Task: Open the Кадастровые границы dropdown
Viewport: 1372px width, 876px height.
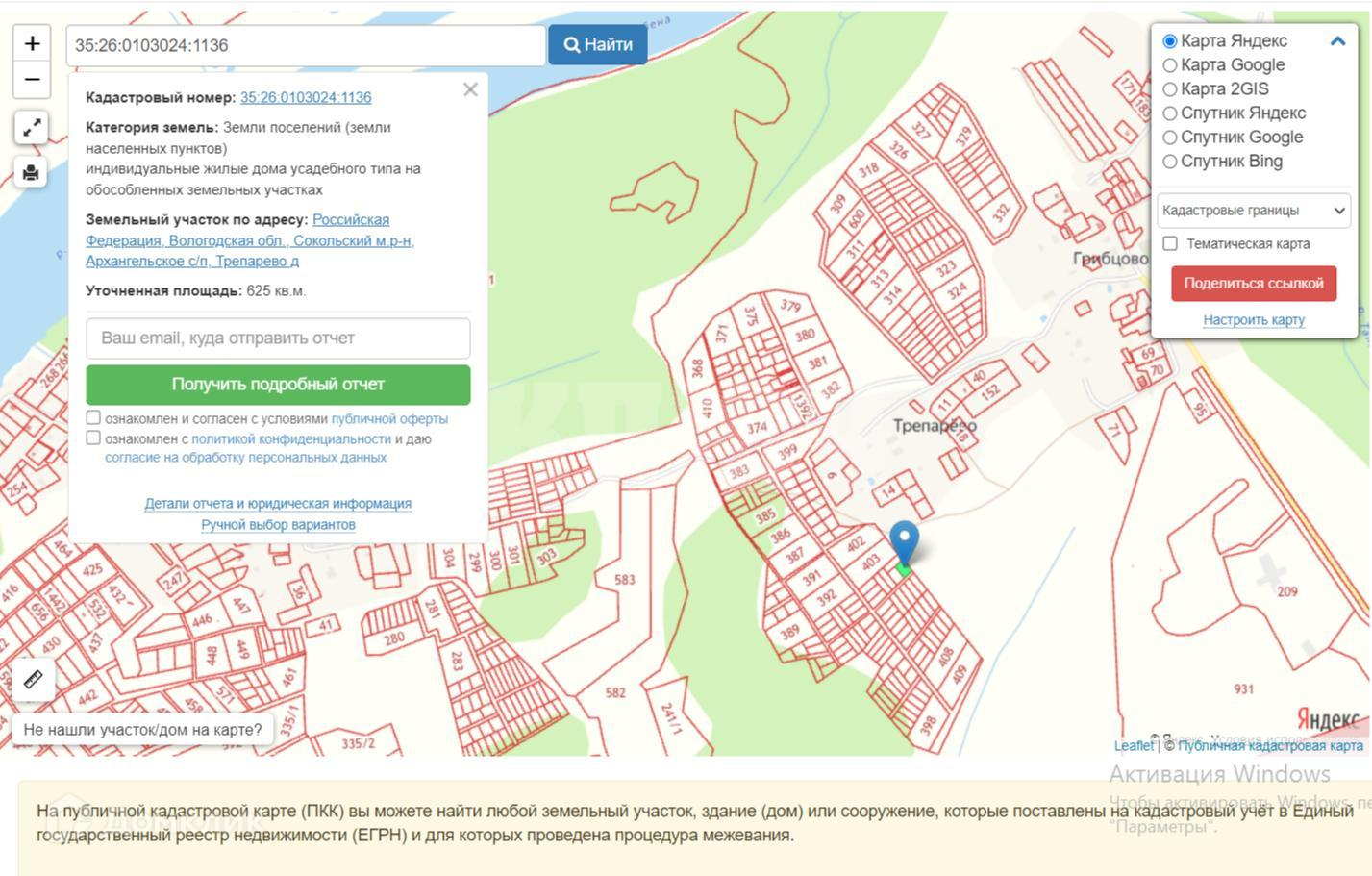Action: (1253, 211)
